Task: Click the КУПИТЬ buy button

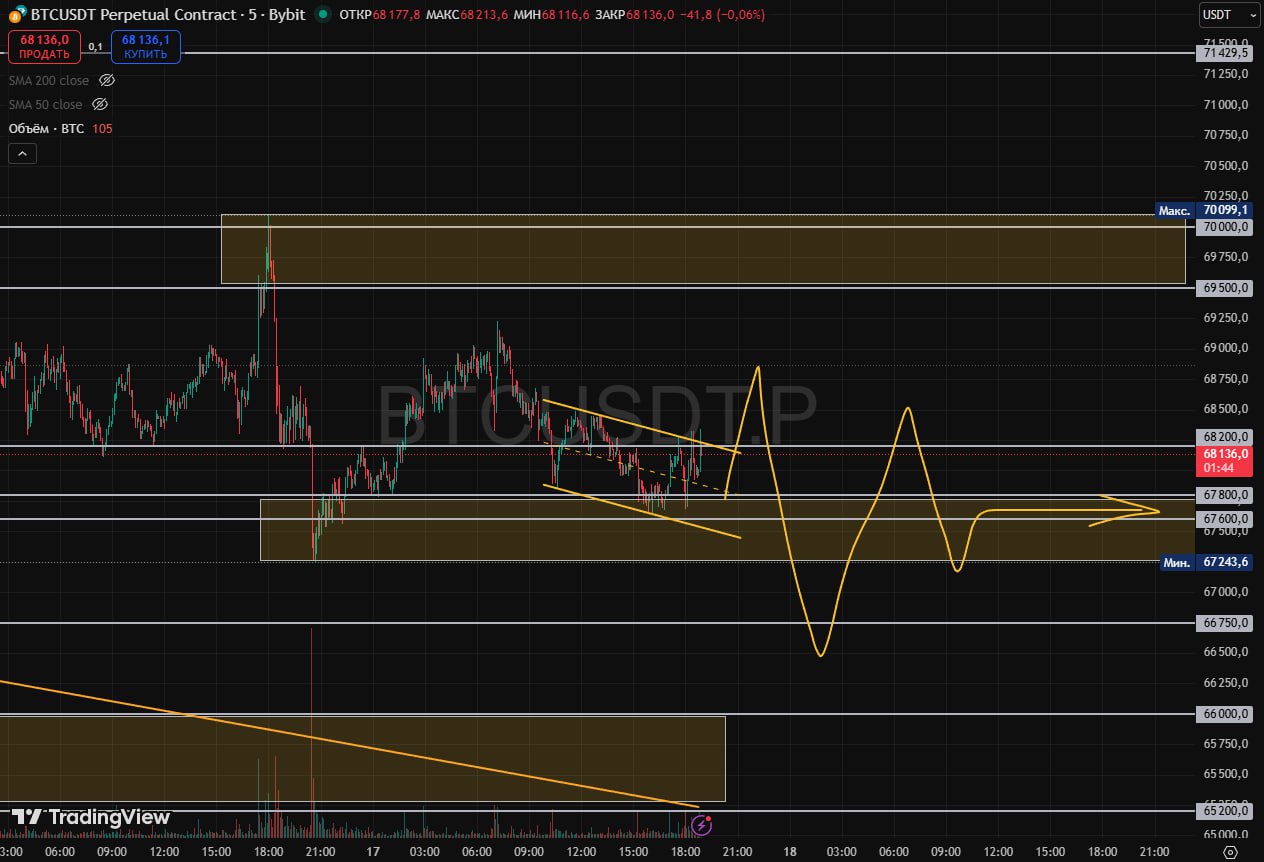Action: pos(146,47)
